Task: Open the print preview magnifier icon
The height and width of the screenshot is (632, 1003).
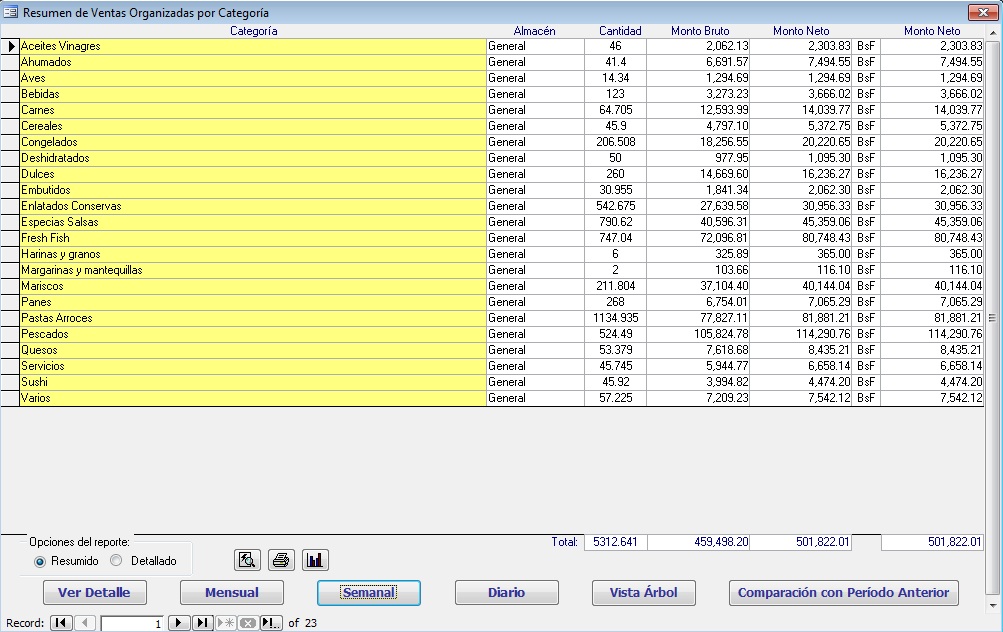Action: pos(248,560)
